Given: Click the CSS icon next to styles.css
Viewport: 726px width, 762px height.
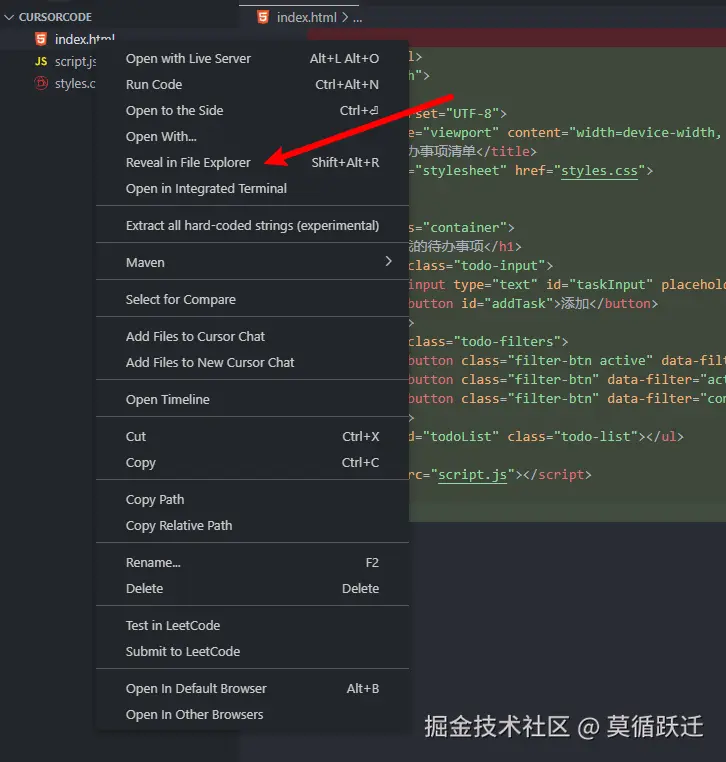Looking at the screenshot, I should pos(41,83).
